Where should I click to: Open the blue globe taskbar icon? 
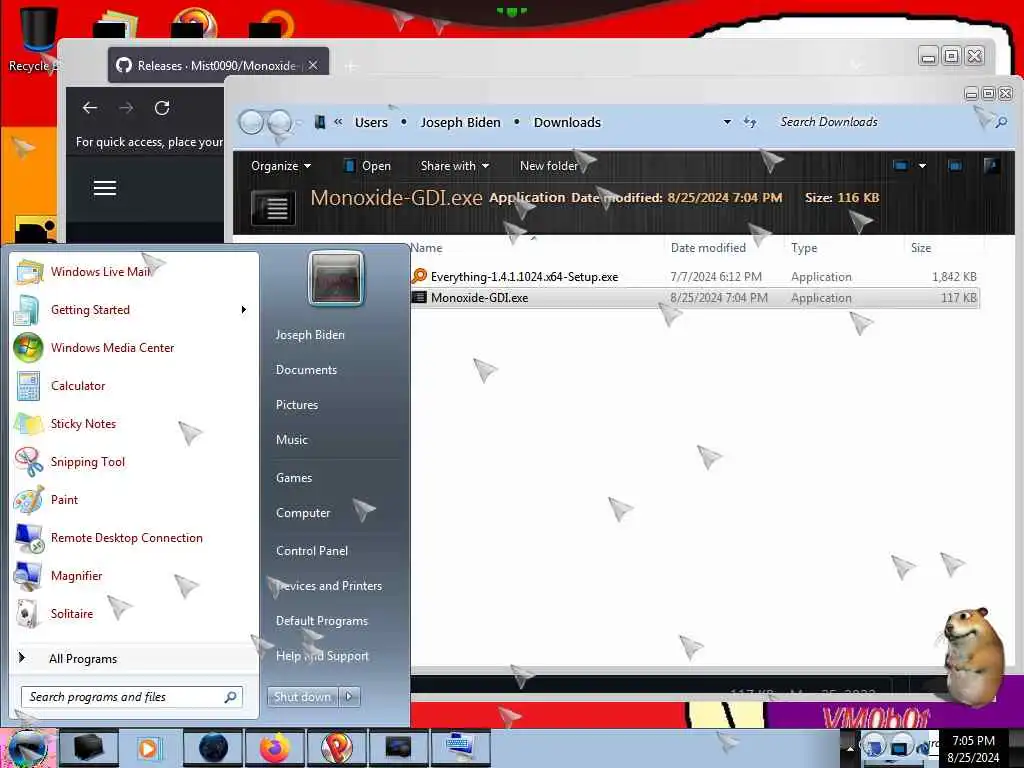pos(213,748)
